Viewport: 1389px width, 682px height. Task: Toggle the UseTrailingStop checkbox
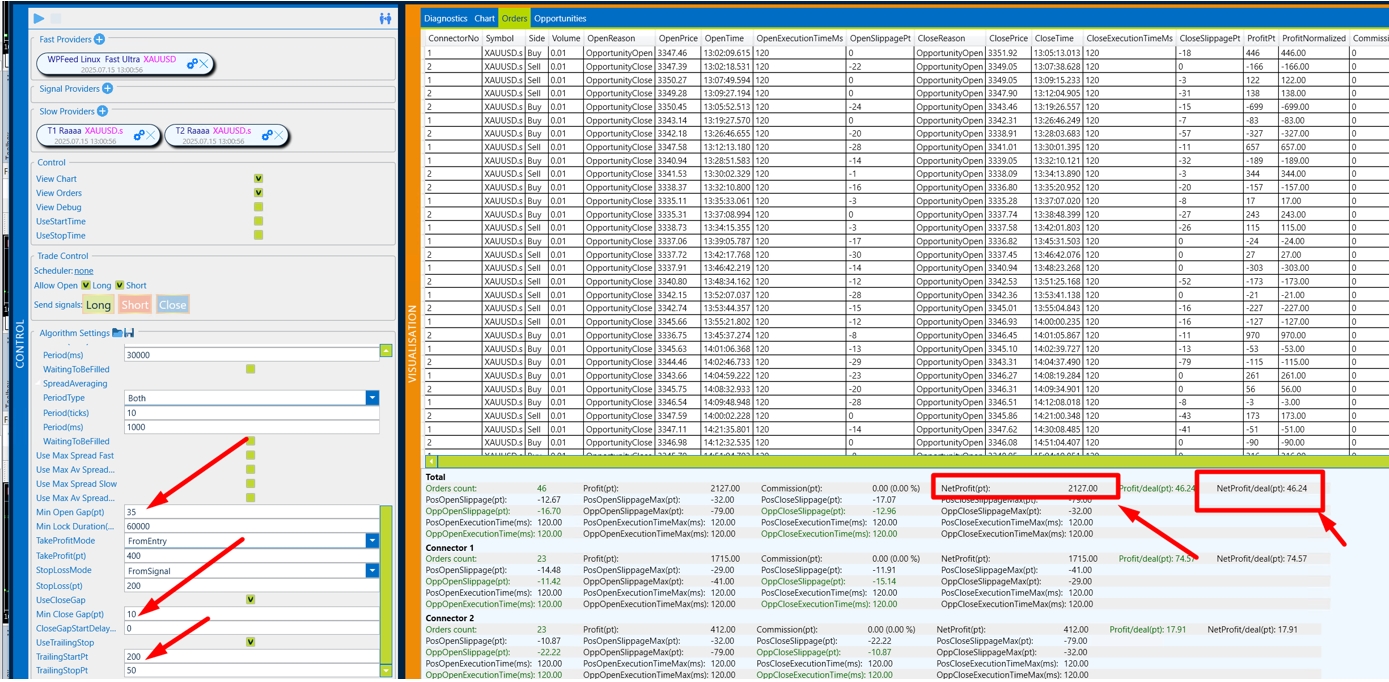250,642
